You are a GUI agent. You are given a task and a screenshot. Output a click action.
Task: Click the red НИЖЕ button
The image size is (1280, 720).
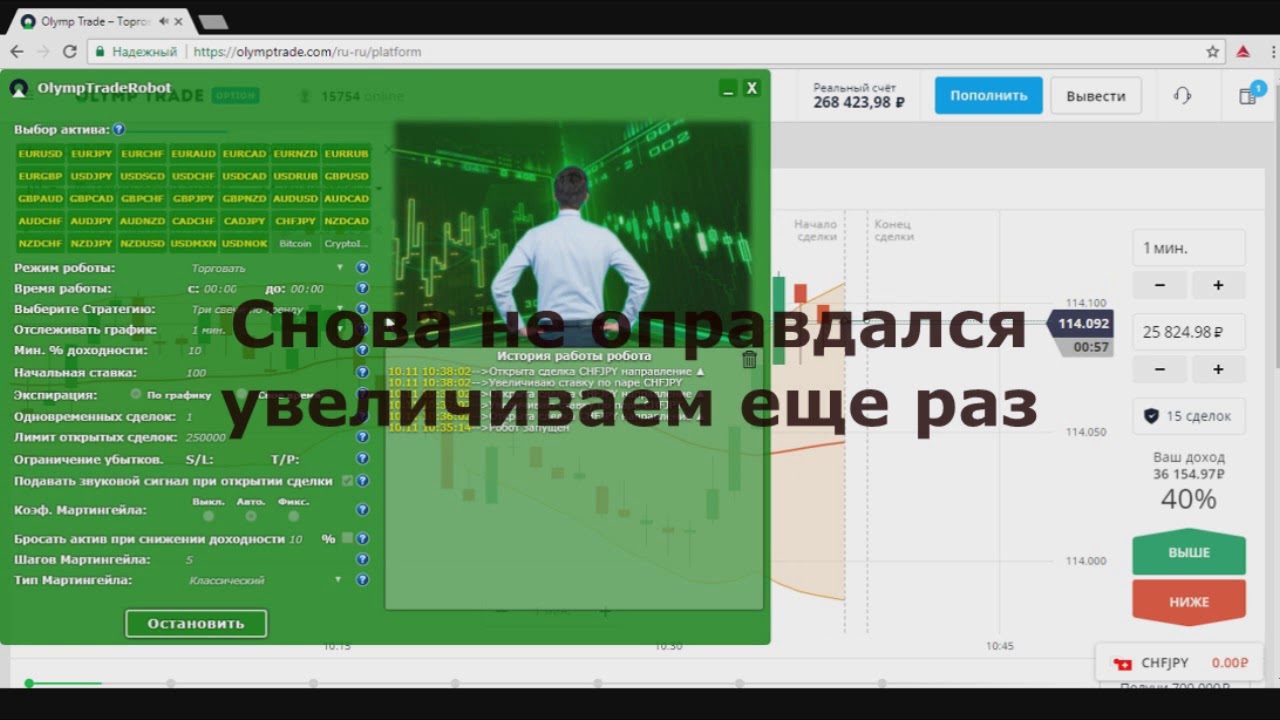coord(1189,602)
